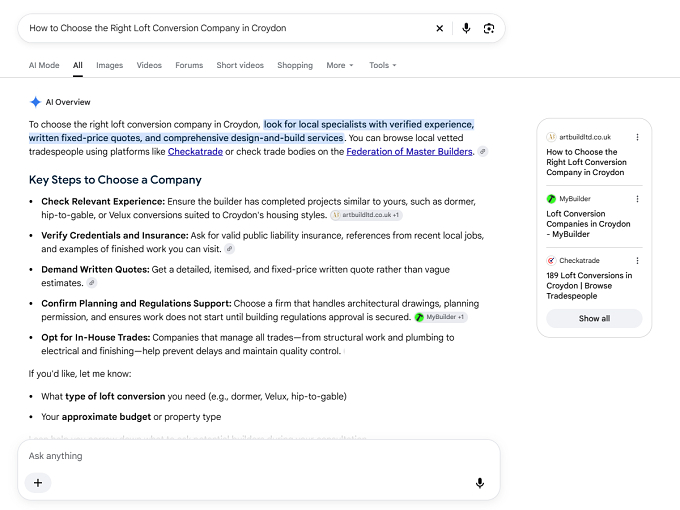Viewport: 680px width, 510px height.
Task: Open Loft Conversion Companies in Croydon MyBuilder result
Action: pyautogui.click(x=588, y=224)
